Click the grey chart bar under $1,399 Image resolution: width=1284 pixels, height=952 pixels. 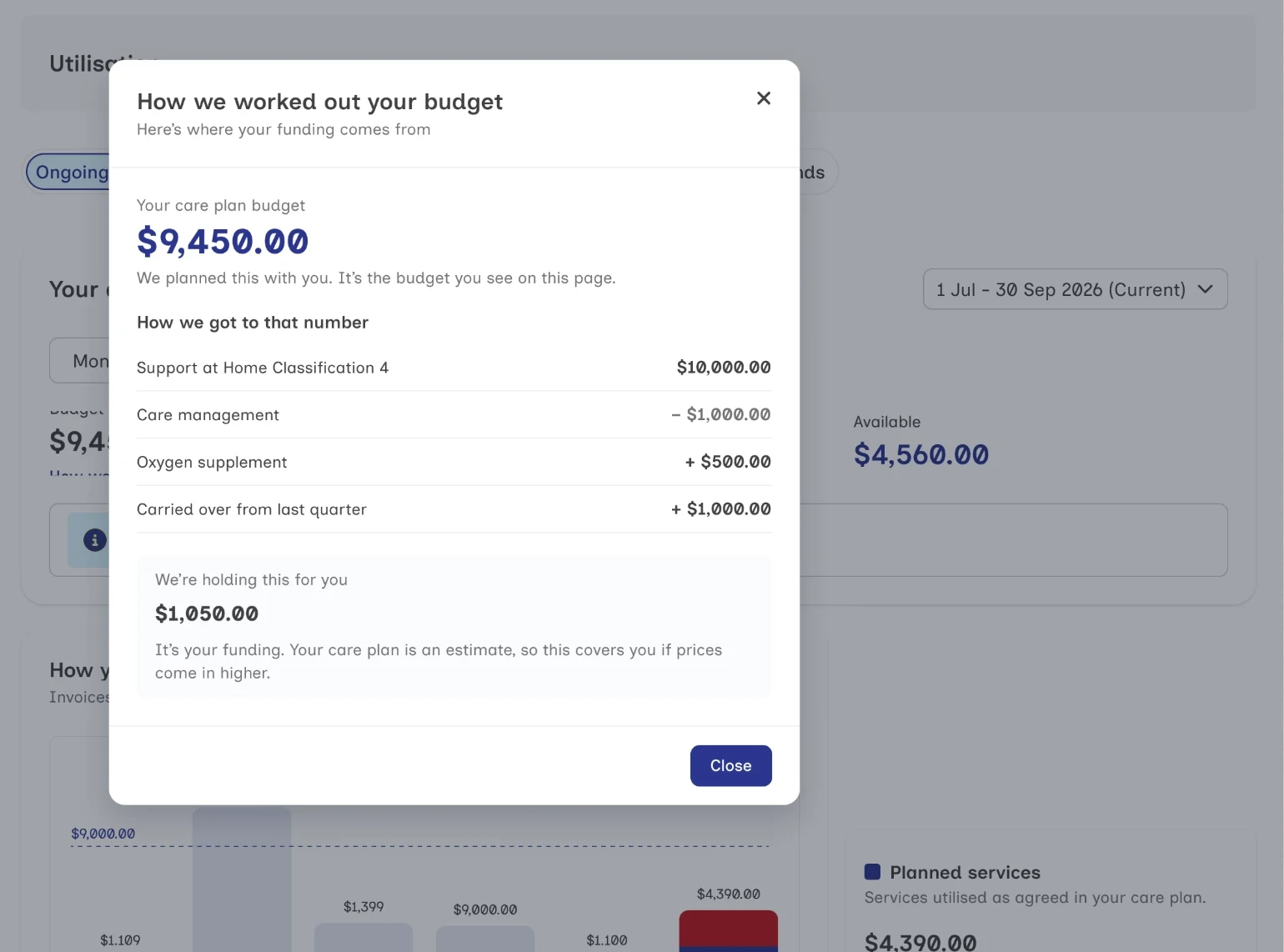point(364,937)
